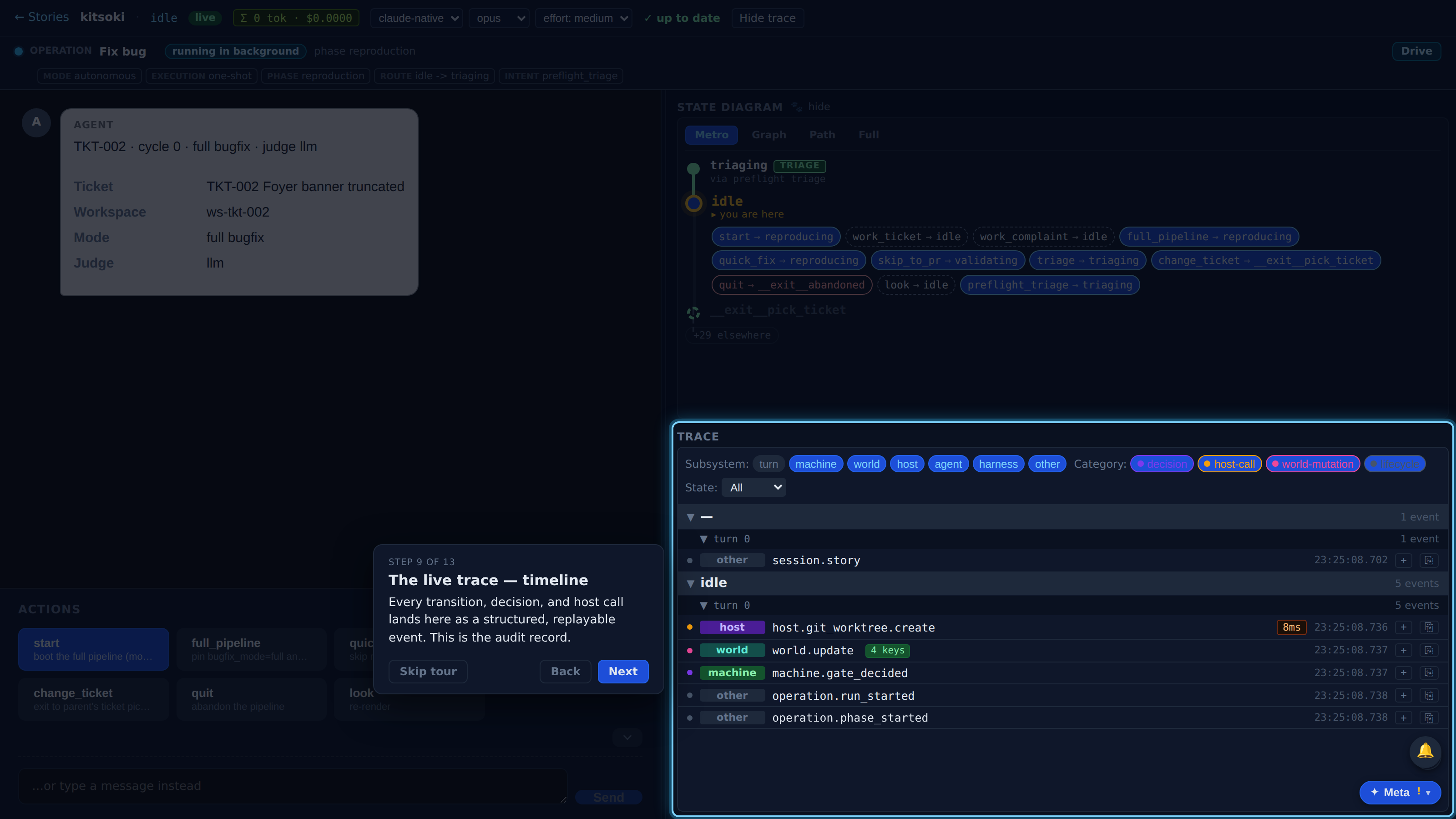The height and width of the screenshot is (819, 1456).
Task: Toggle the harness subsystem filter
Action: pos(998,464)
